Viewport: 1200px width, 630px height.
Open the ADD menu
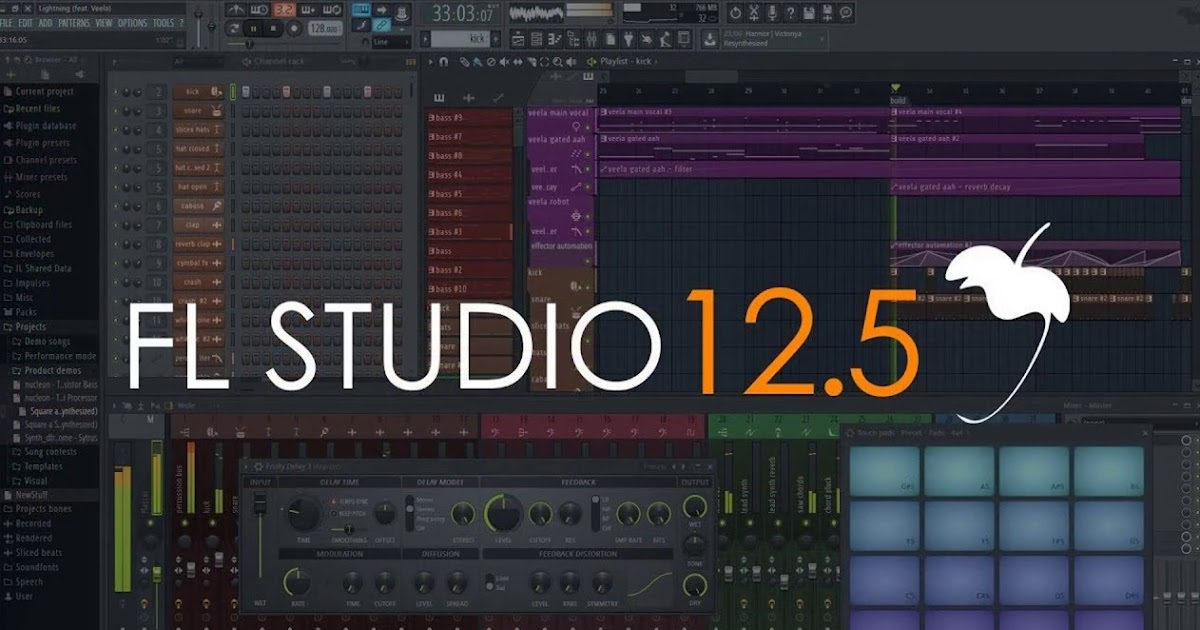(46, 23)
